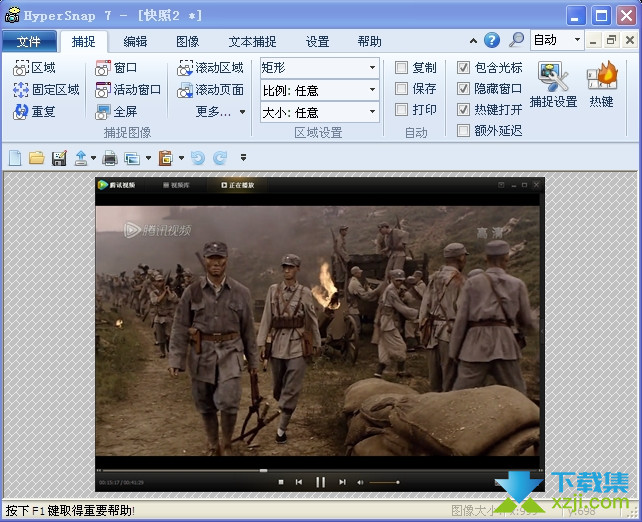Toggle 隐藏窗口 hide window checkbox
Image resolution: width=642 pixels, height=522 pixels.
point(463,88)
